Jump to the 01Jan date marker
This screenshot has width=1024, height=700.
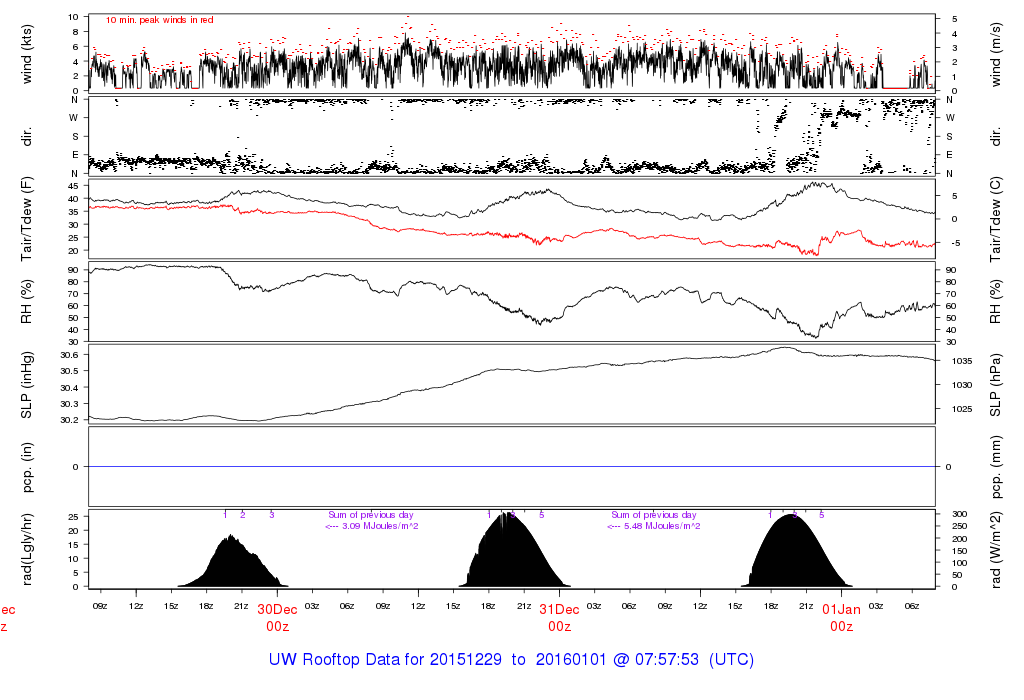pos(841,609)
